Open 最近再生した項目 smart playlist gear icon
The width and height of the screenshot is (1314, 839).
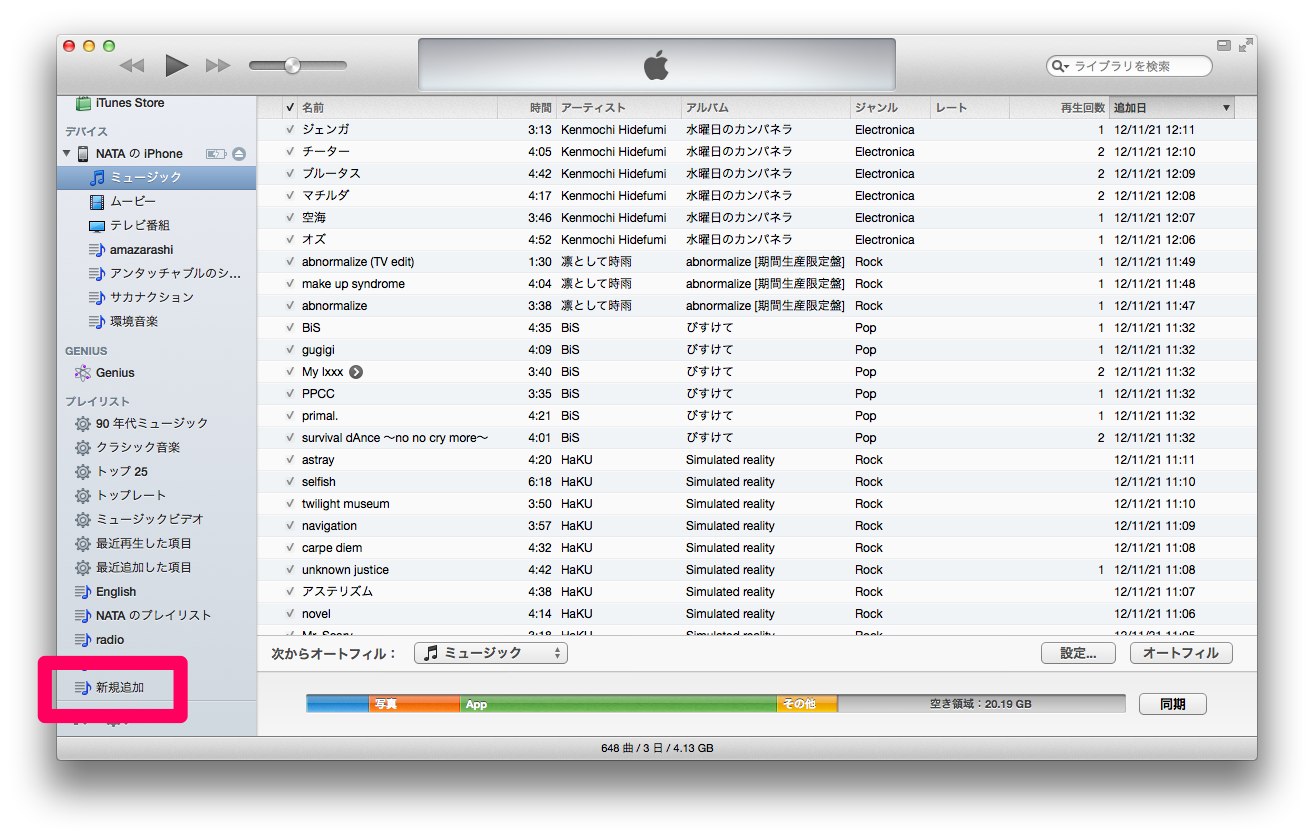[x=83, y=544]
